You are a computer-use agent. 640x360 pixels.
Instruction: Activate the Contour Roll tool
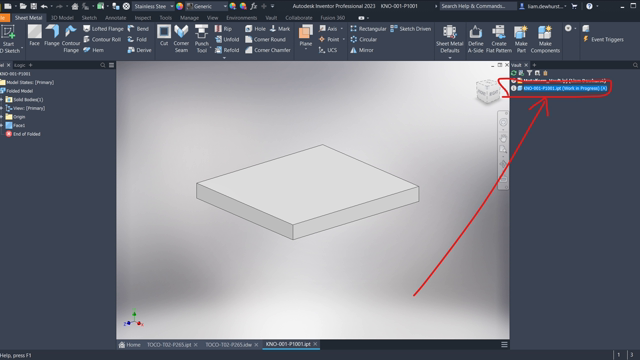[x=102, y=39]
